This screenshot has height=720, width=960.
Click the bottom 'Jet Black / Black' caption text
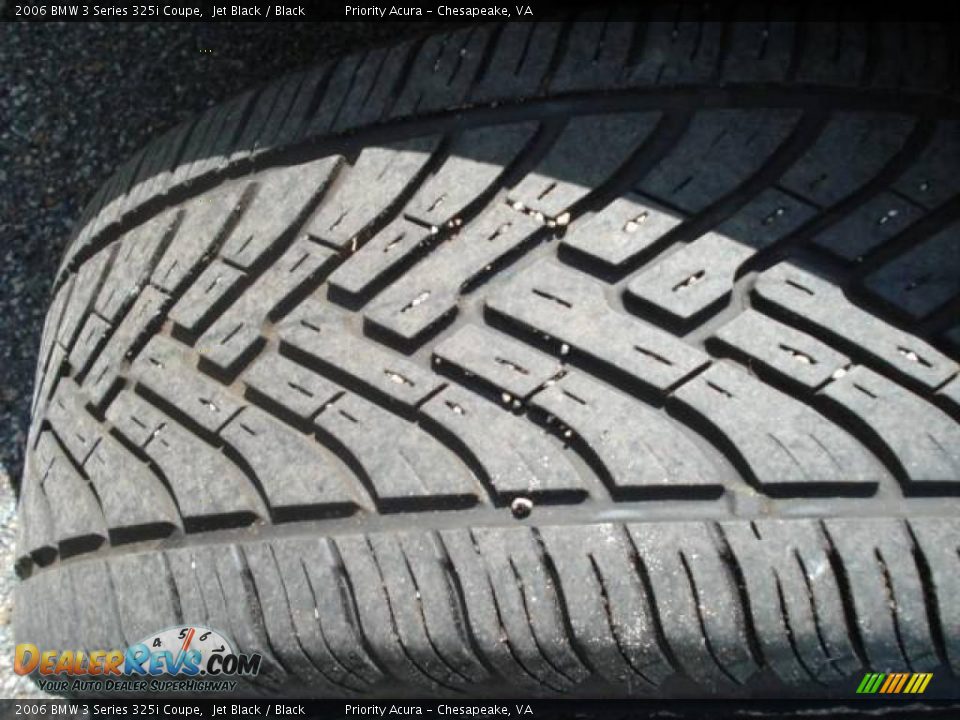258,710
